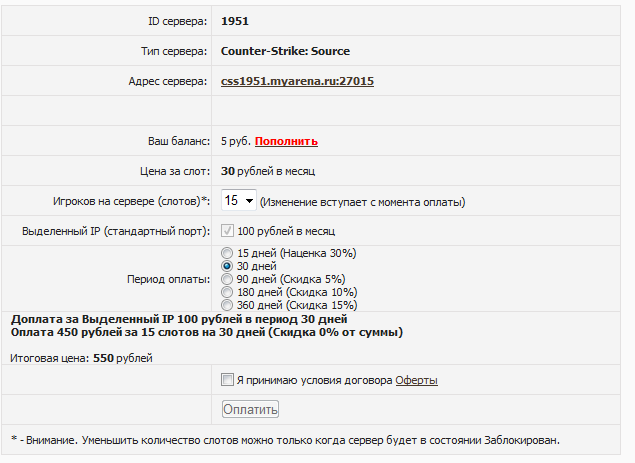Choose the 90 дней (Скидка 5%) option

[x=227, y=280]
